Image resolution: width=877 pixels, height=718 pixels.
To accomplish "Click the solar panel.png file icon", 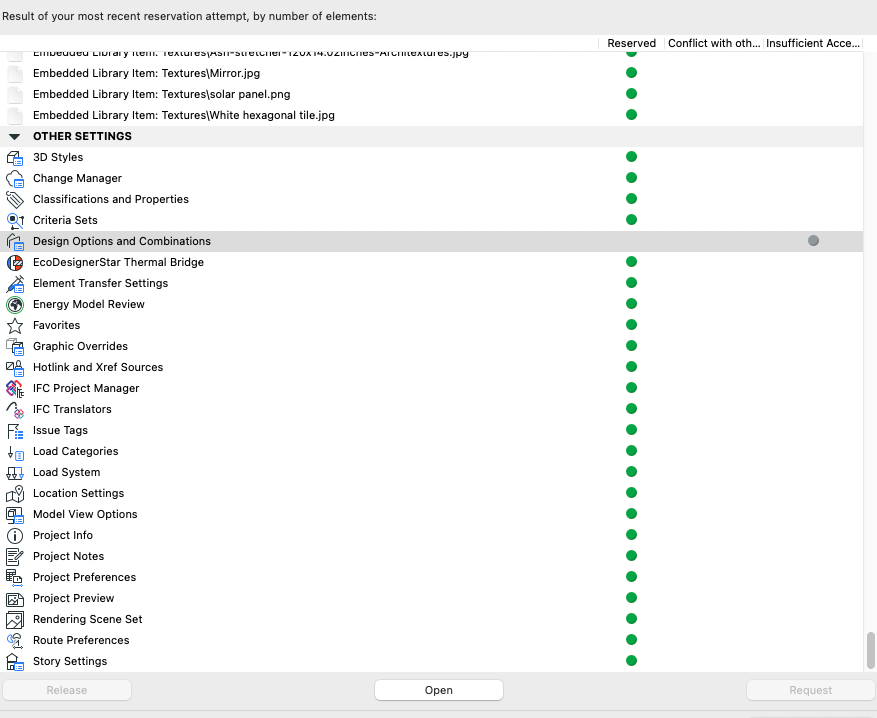I will [x=15, y=95].
